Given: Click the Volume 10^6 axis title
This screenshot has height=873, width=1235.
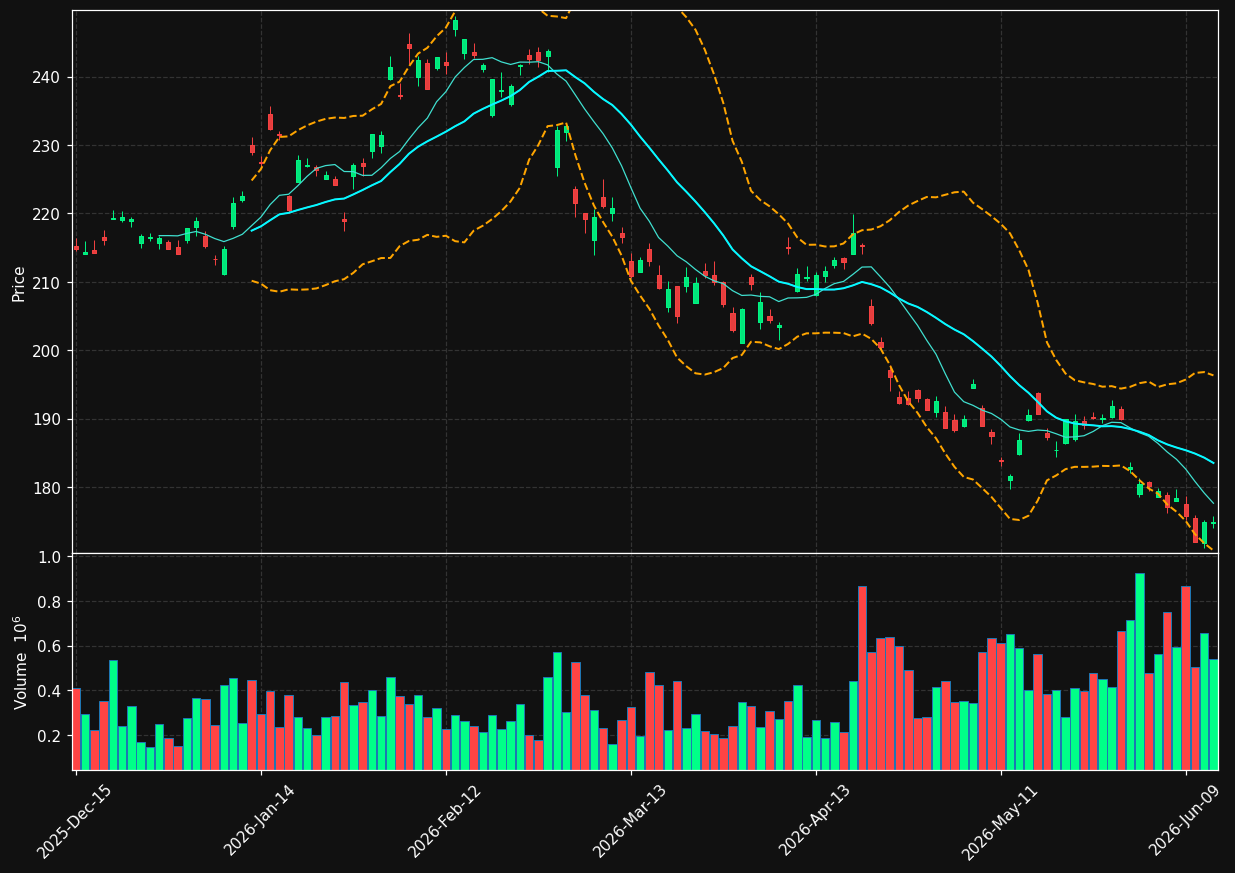Looking at the screenshot, I should [19, 663].
